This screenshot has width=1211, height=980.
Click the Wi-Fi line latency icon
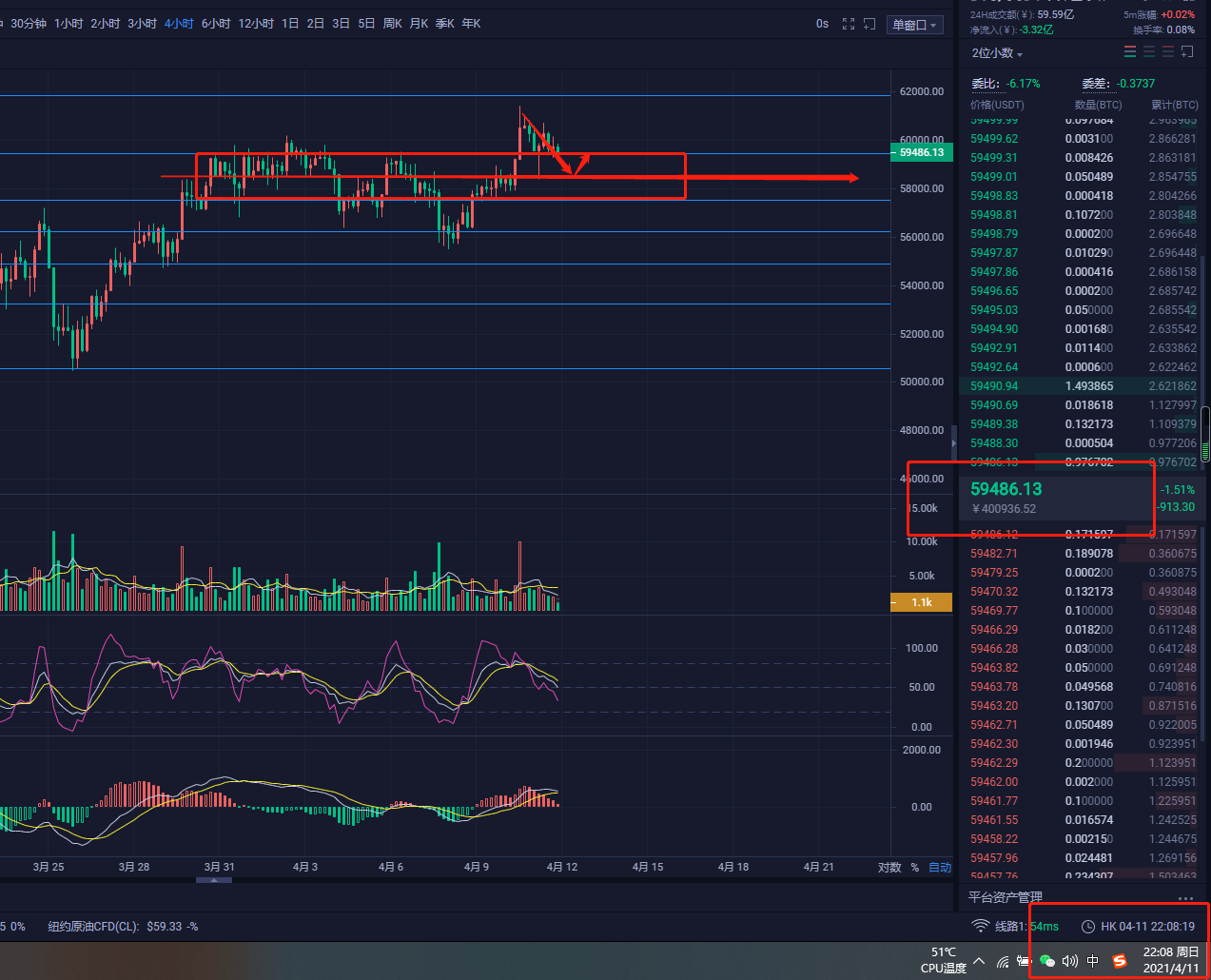[x=980, y=926]
